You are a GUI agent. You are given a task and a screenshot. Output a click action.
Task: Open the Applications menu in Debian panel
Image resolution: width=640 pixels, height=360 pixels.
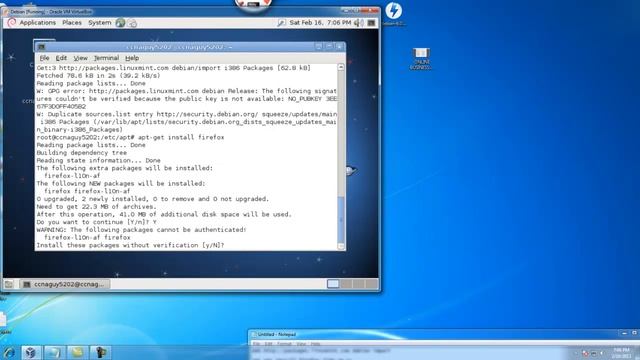tap(38, 23)
